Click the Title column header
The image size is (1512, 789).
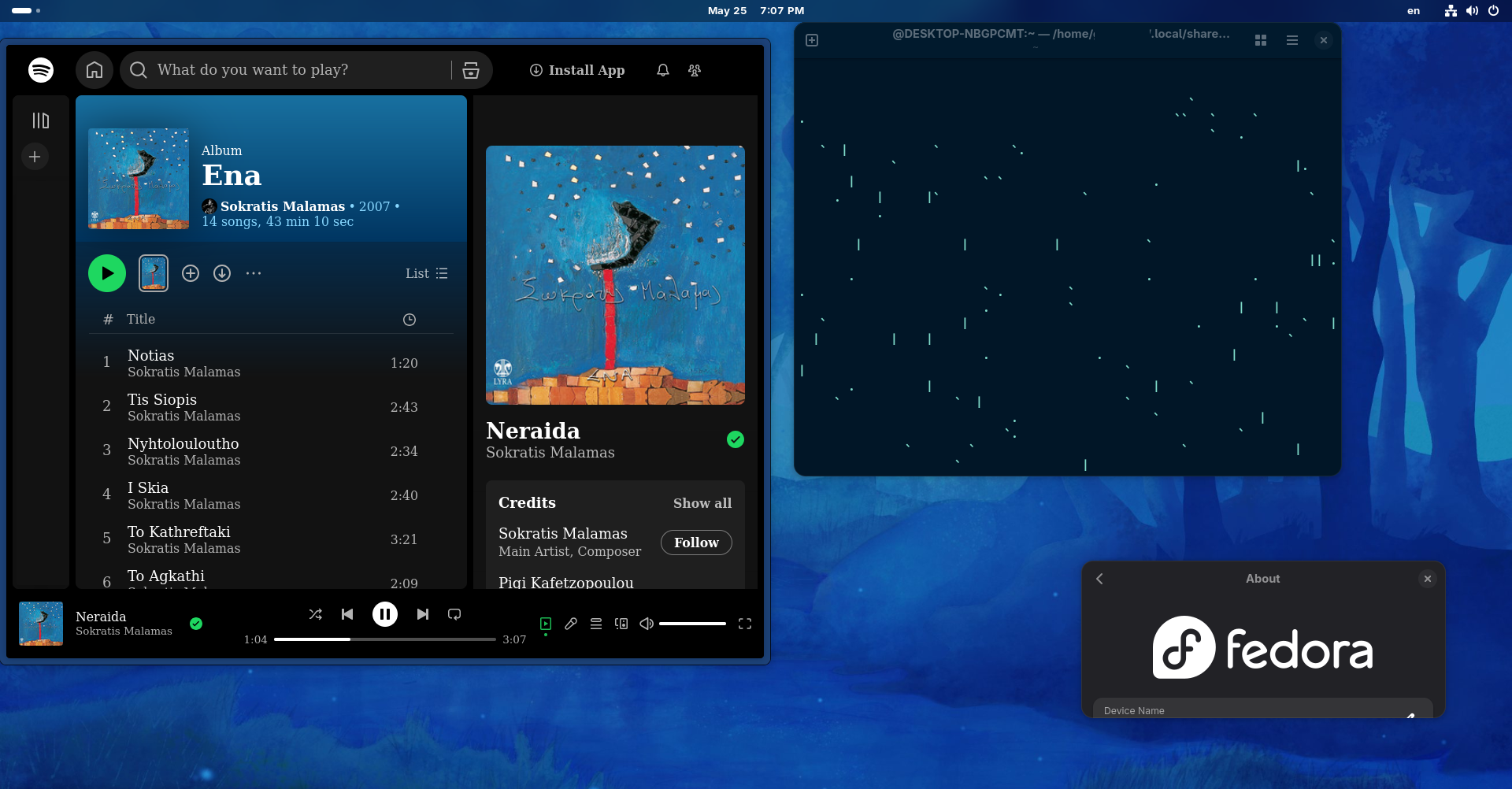(x=141, y=319)
